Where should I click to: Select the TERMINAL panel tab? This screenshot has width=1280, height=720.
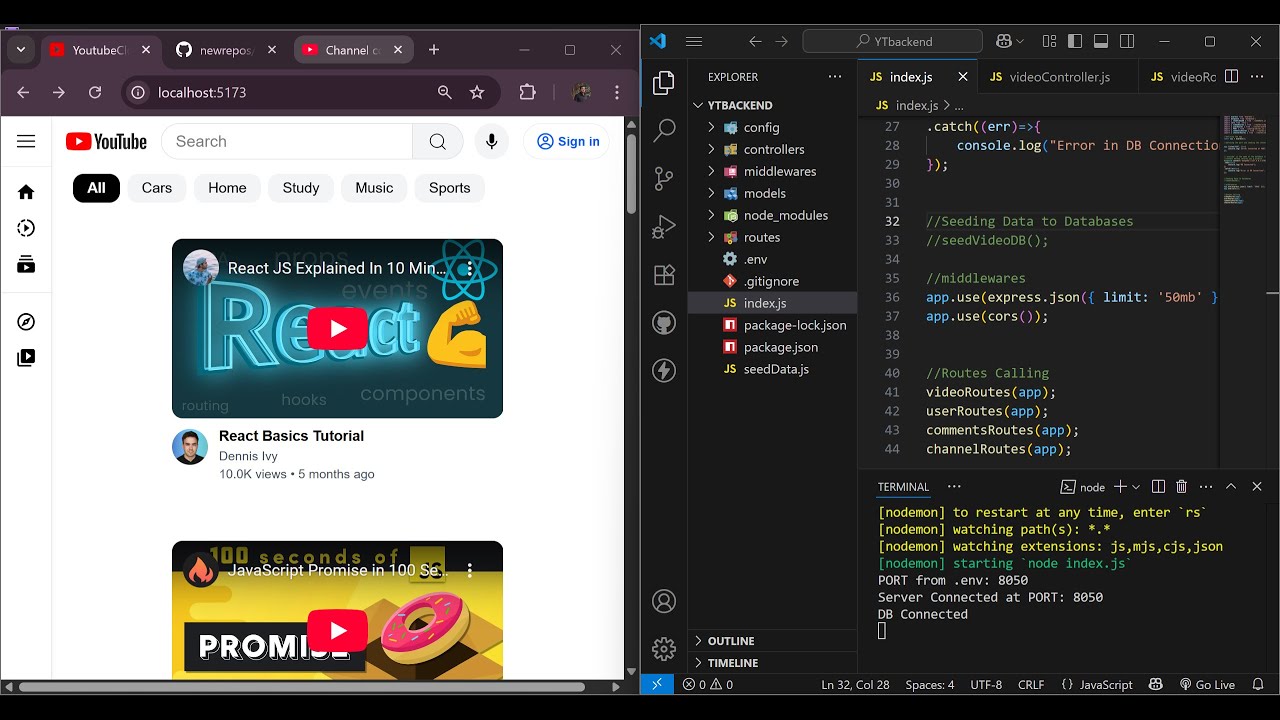pos(903,487)
